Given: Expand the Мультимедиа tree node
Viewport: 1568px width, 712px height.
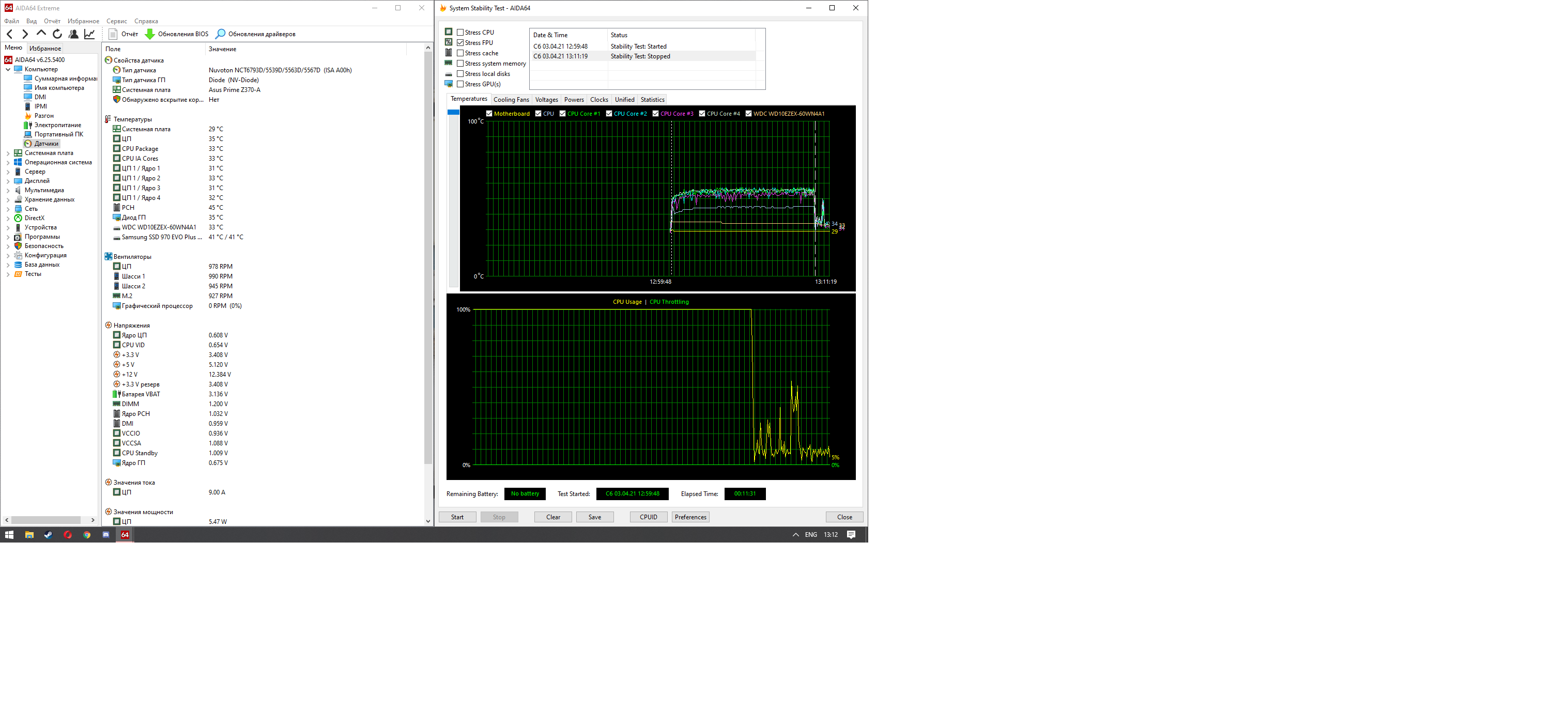Looking at the screenshot, I should [8, 191].
